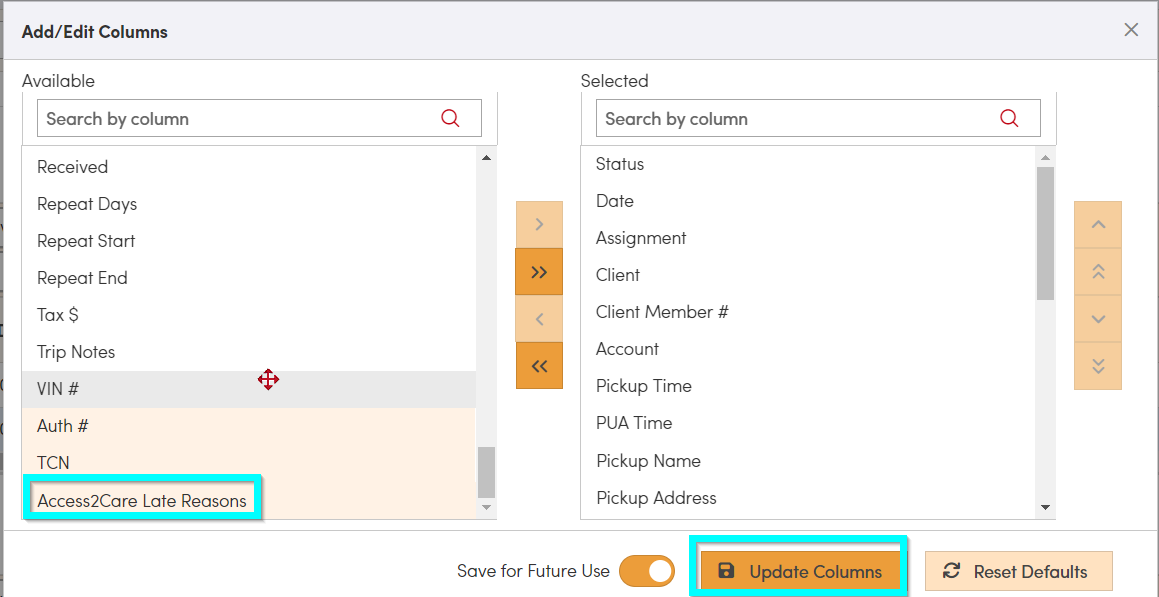Focus the Available search by column field
The width and height of the screenshot is (1159, 597).
point(235,118)
